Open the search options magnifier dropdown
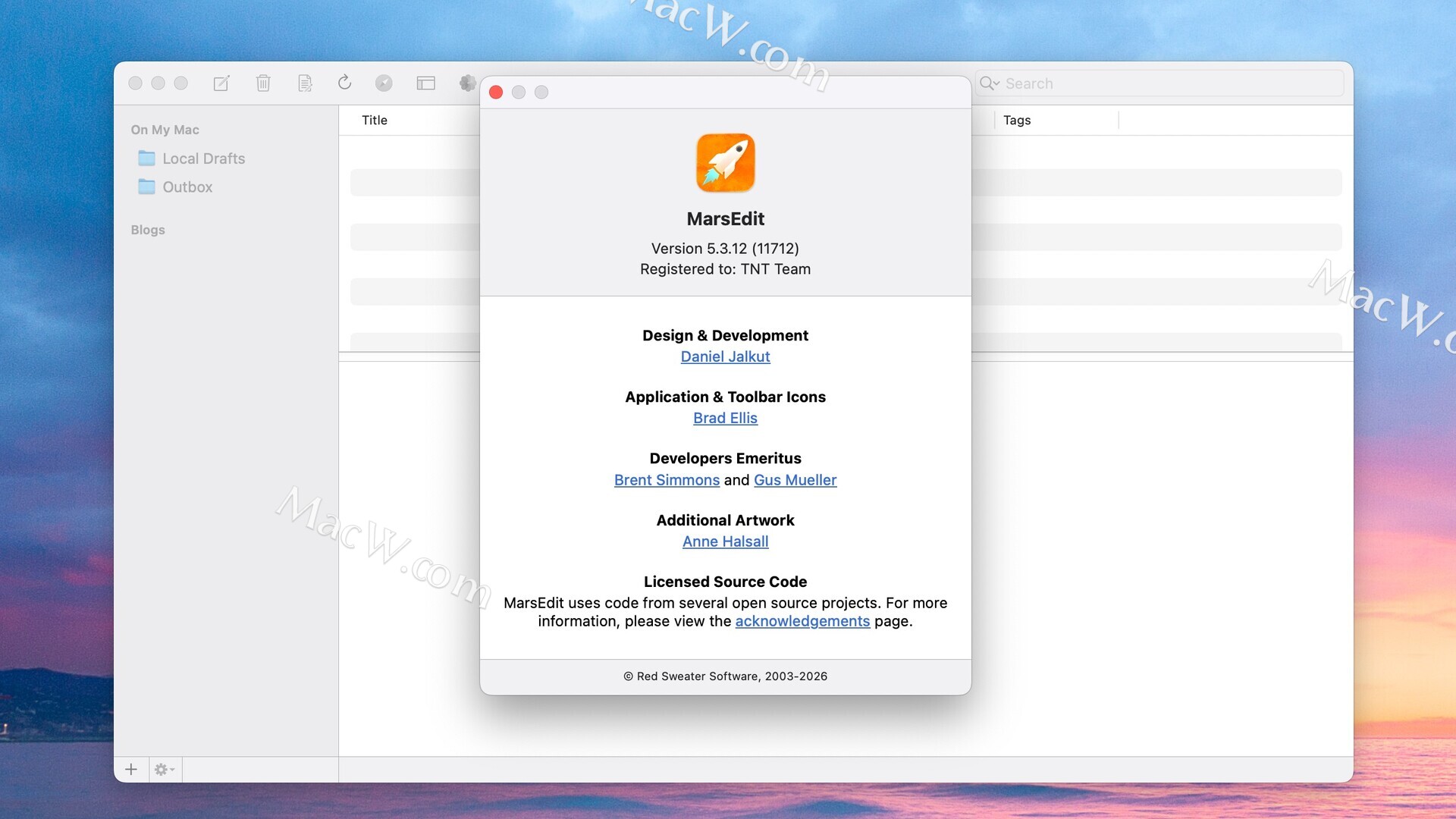Image resolution: width=1456 pixels, height=819 pixels. [989, 83]
